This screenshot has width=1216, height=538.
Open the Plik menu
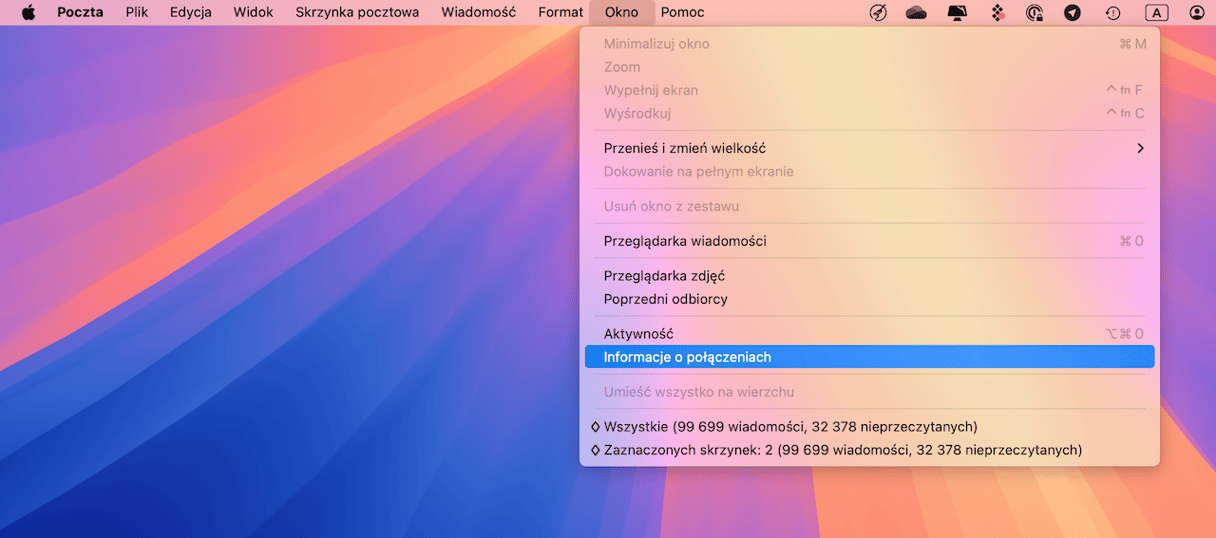pos(137,12)
